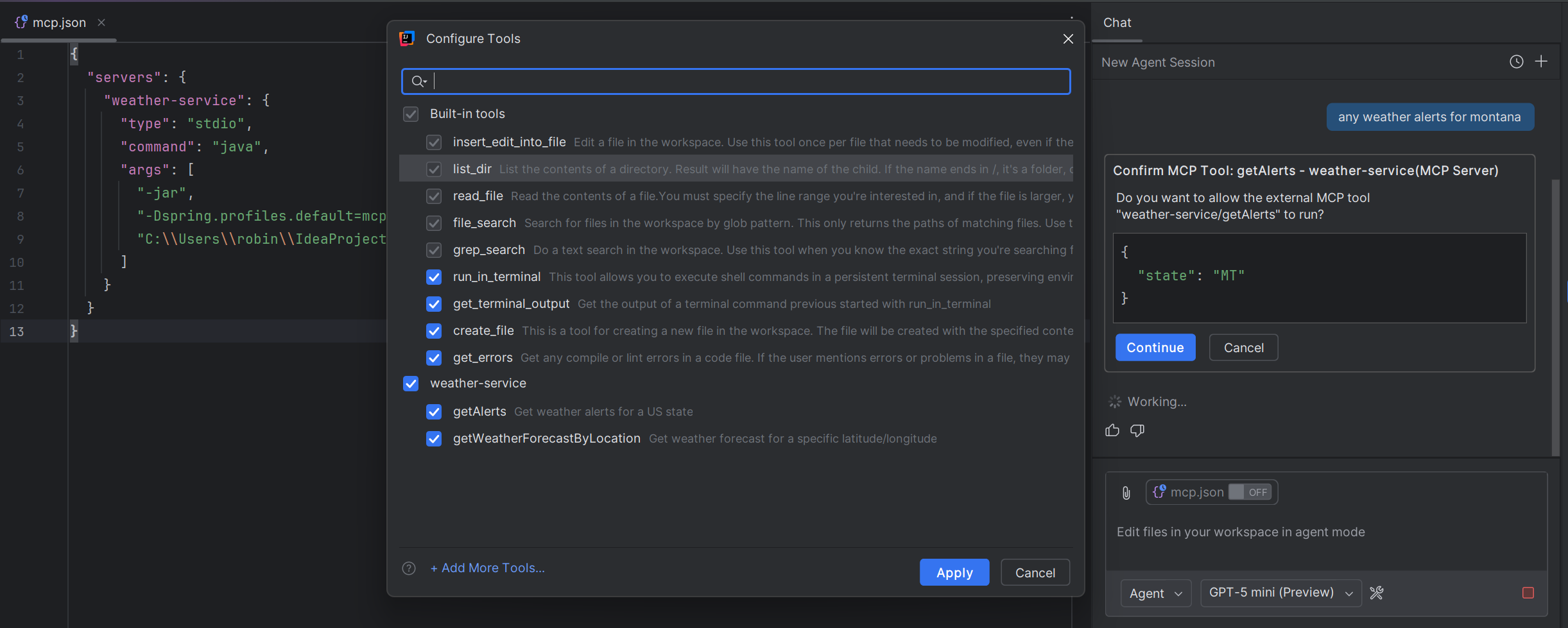This screenshot has width=1568, height=628.
Task: Click the "type": "stdio" line in editor
Action: click(x=186, y=124)
